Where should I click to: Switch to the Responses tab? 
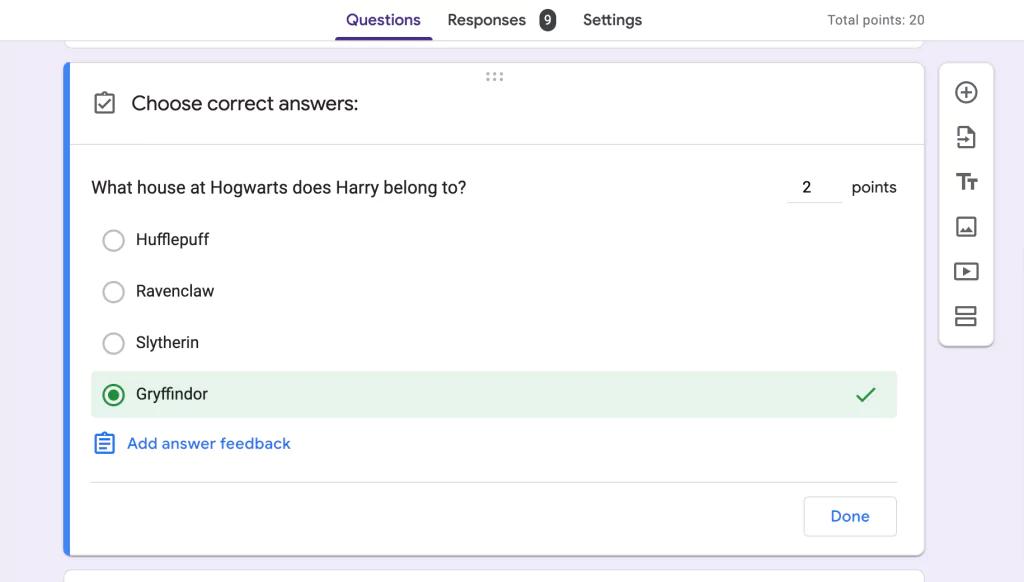(x=487, y=19)
